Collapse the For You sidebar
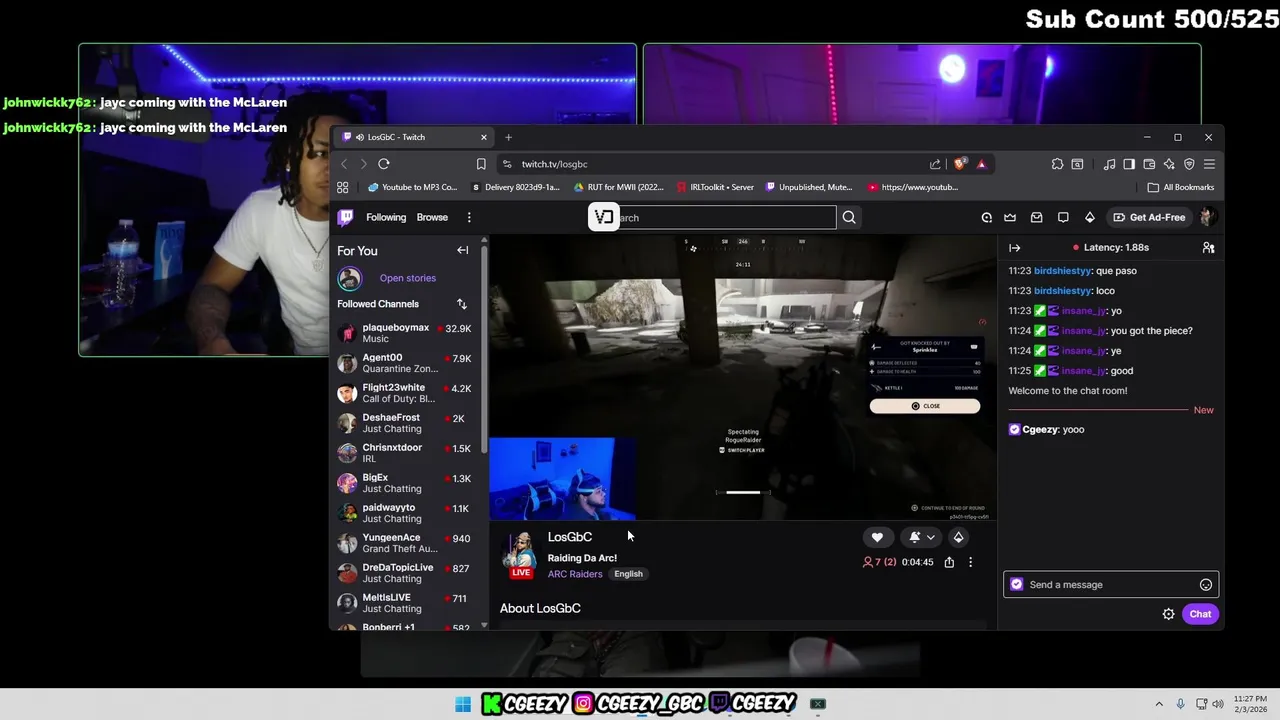 point(462,250)
